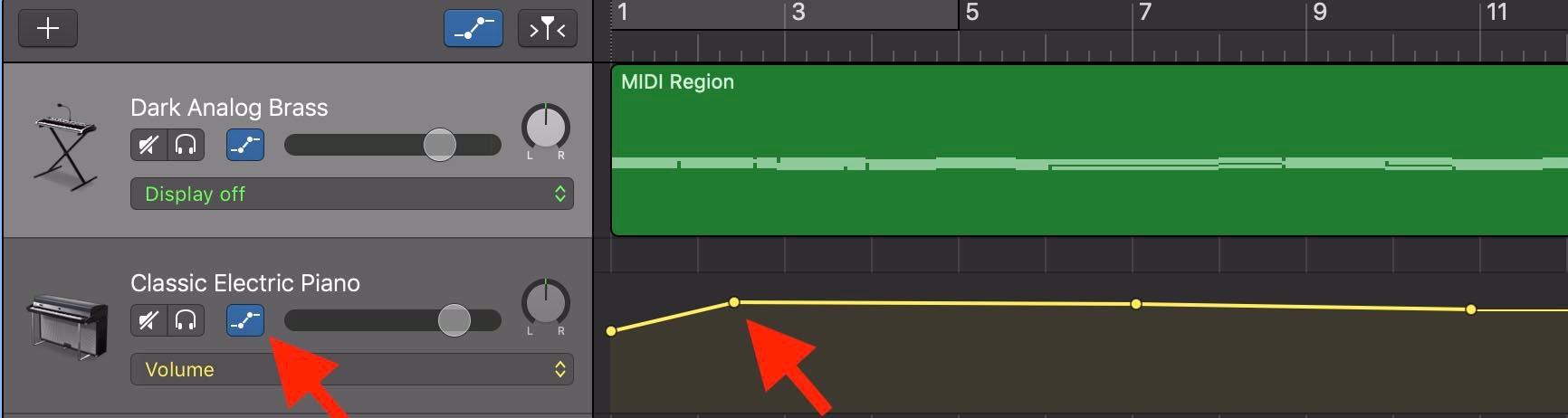
Task: Toggle Show Automation button in header
Action: [x=473, y=29]
